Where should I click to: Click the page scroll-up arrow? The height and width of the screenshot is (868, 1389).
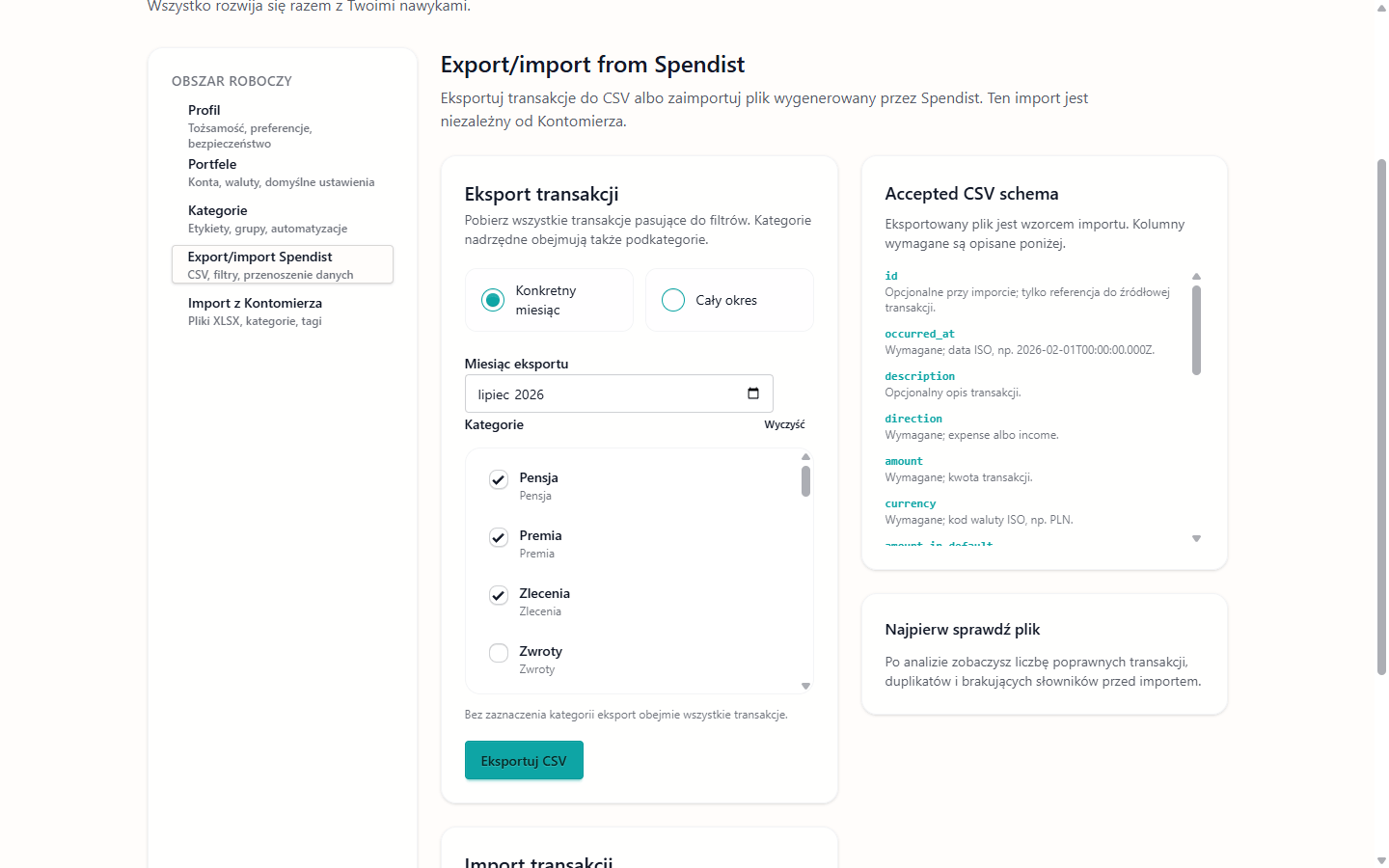(x=1381, y=7)
